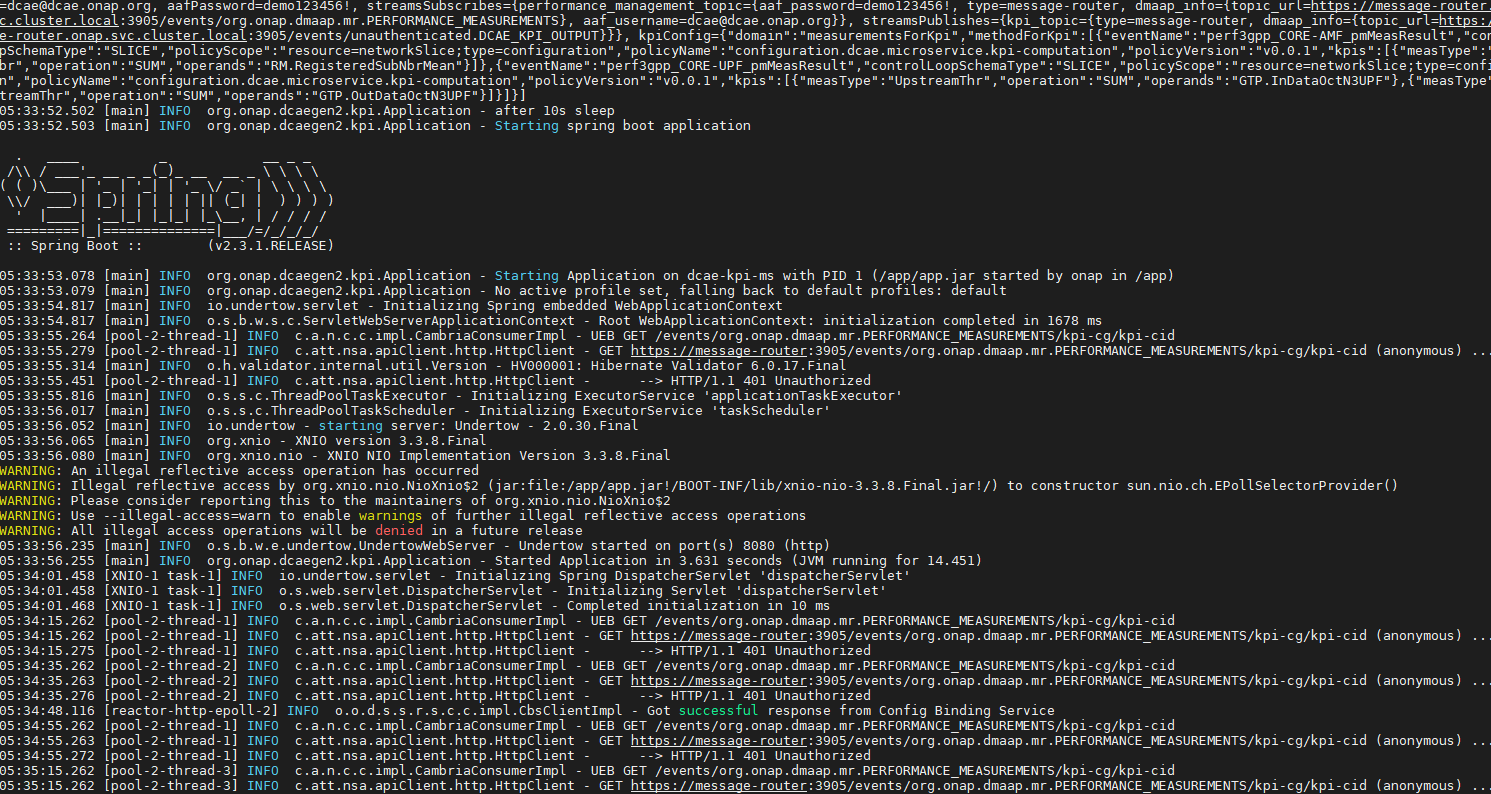Select the 05:34:35.262 UEB GET log line
This screenshot has width=1491, height=794.
587,666
